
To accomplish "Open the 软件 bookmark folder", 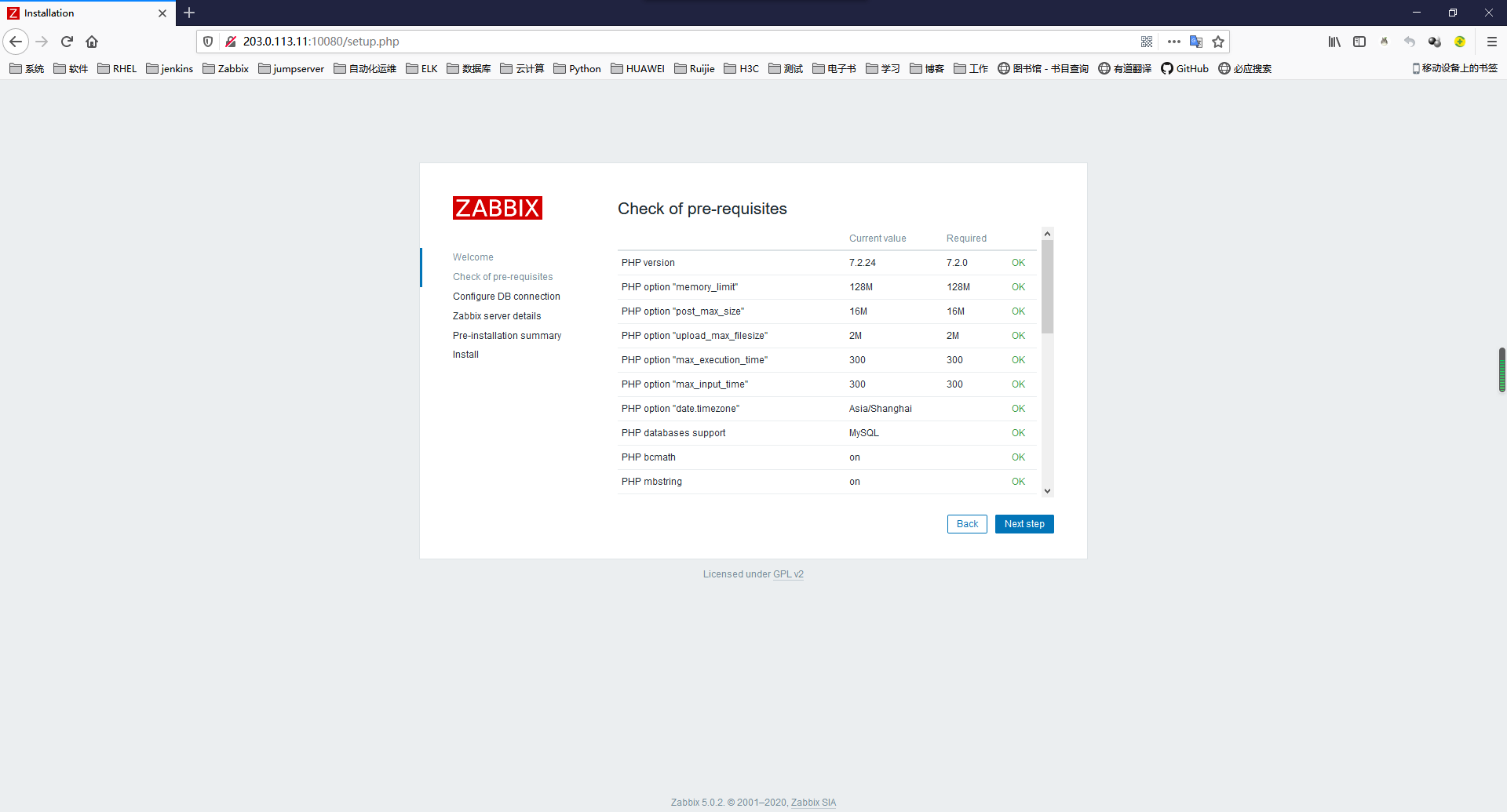I will tap(71, 69).
